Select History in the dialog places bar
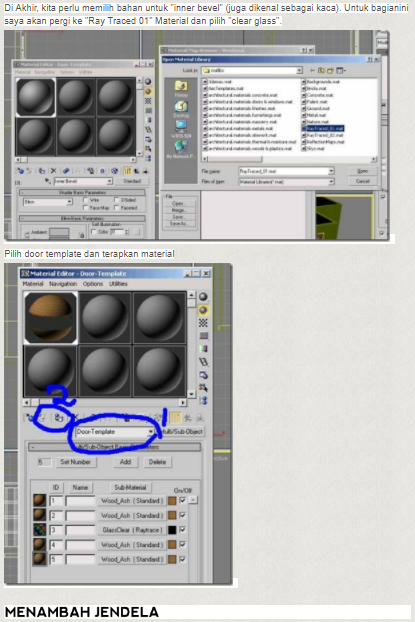 [181, 89]
